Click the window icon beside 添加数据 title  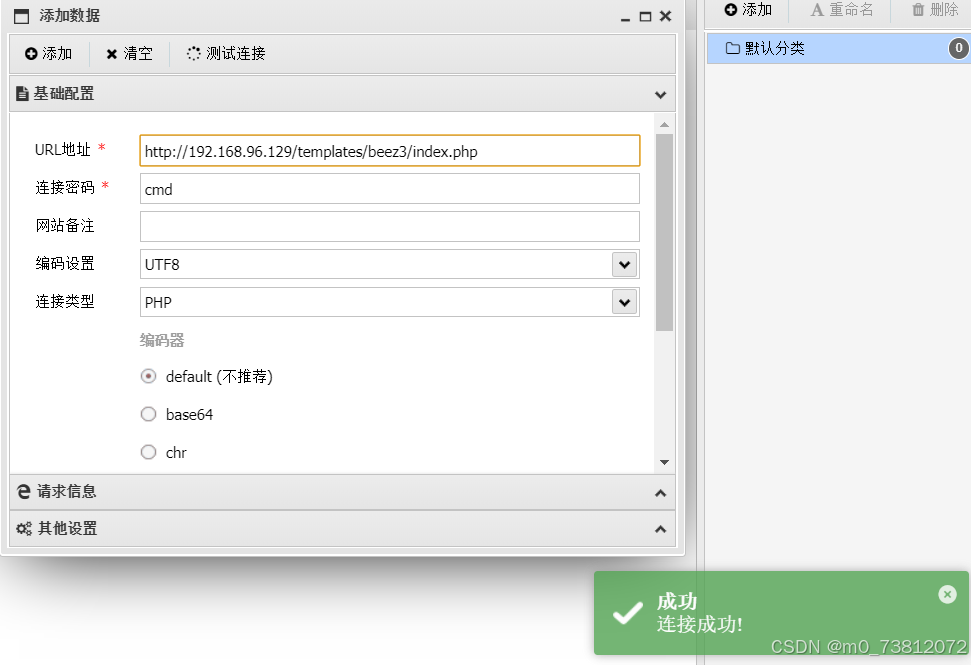[x=22, y=16]
